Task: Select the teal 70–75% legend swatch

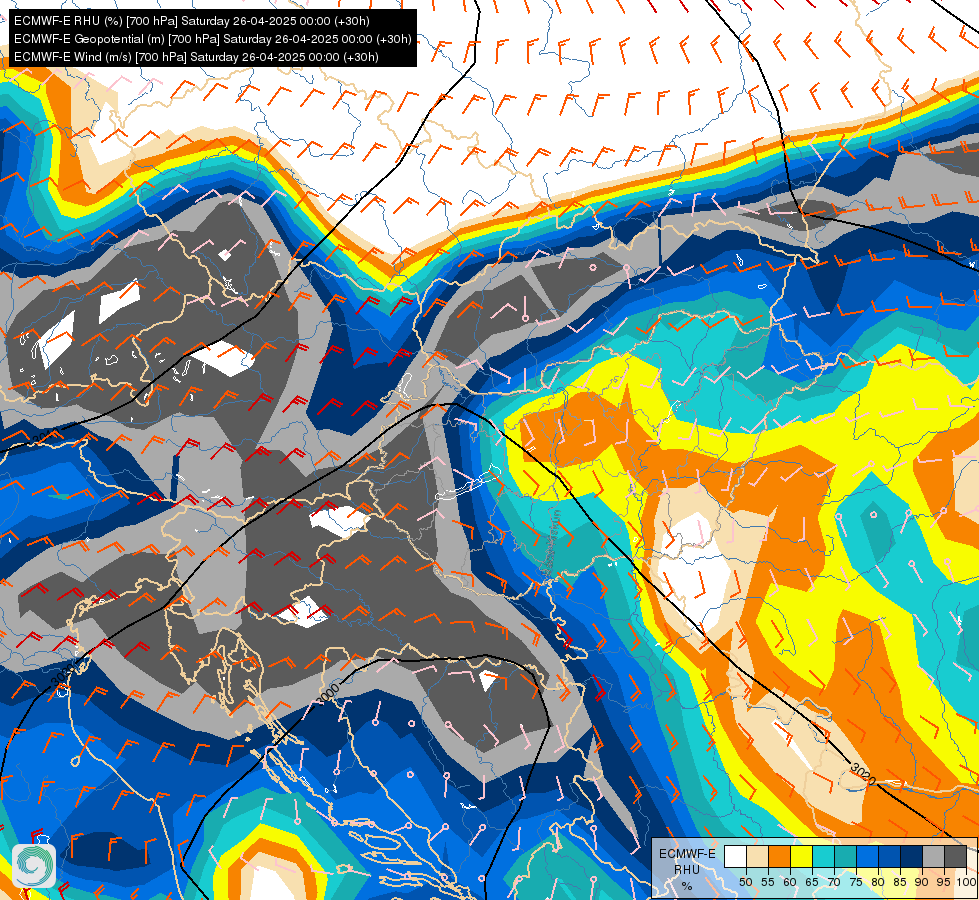Action: point(845,856)
